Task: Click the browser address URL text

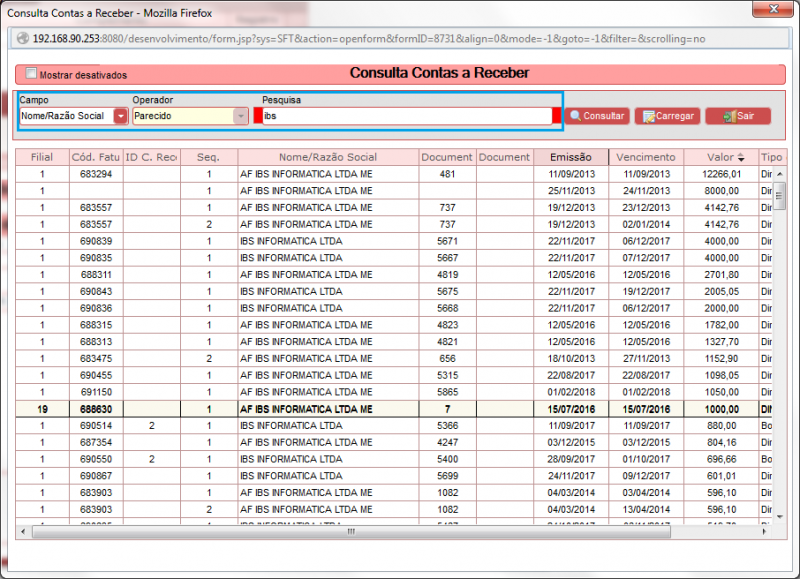Action: (x=369, y=38)
